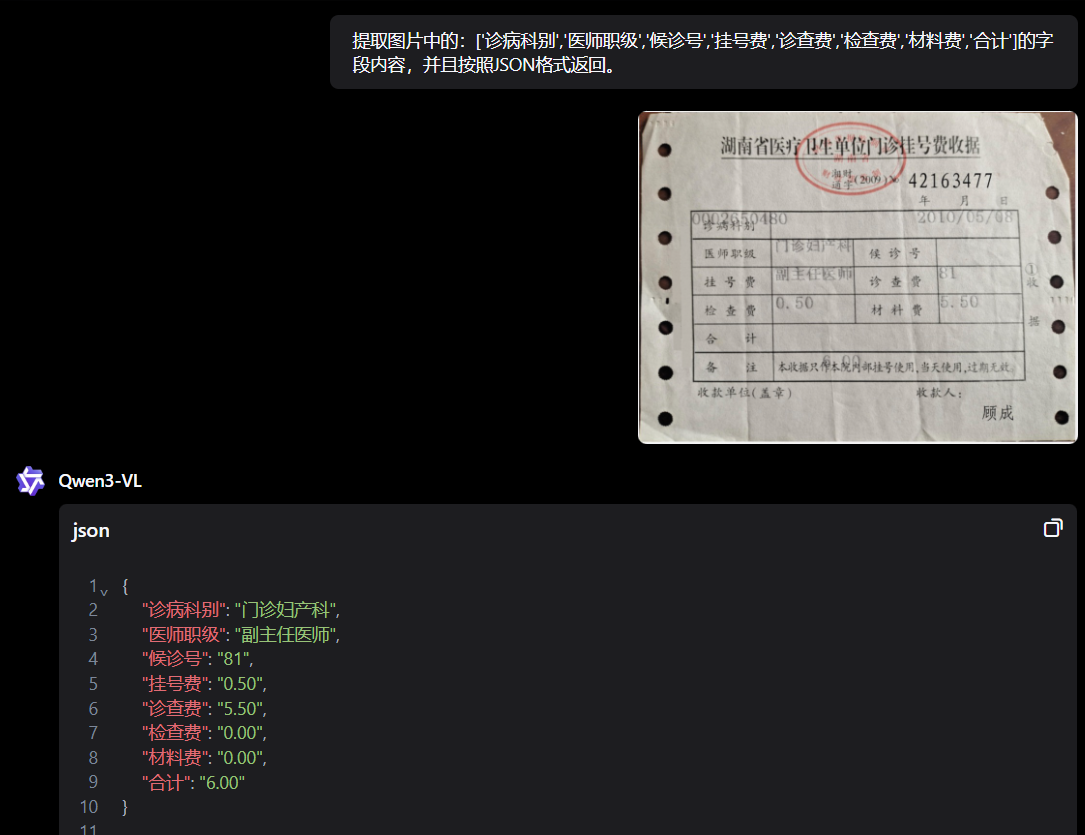This screenshot has height=835, width=1085.
Task: Click the "6.00" total value
Action: (222, 782)
